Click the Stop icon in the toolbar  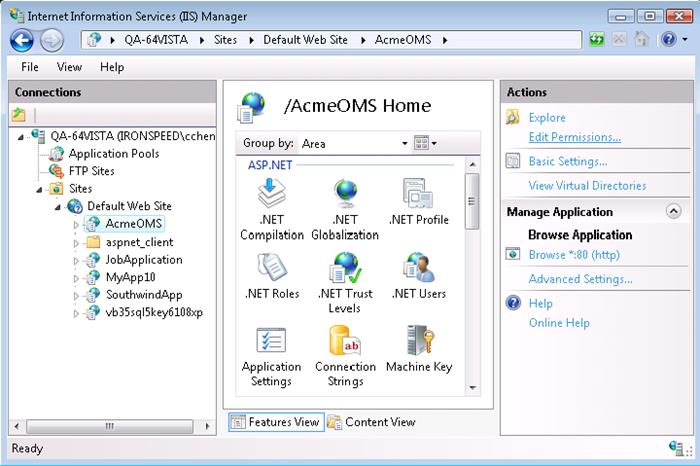click(619, 39)
